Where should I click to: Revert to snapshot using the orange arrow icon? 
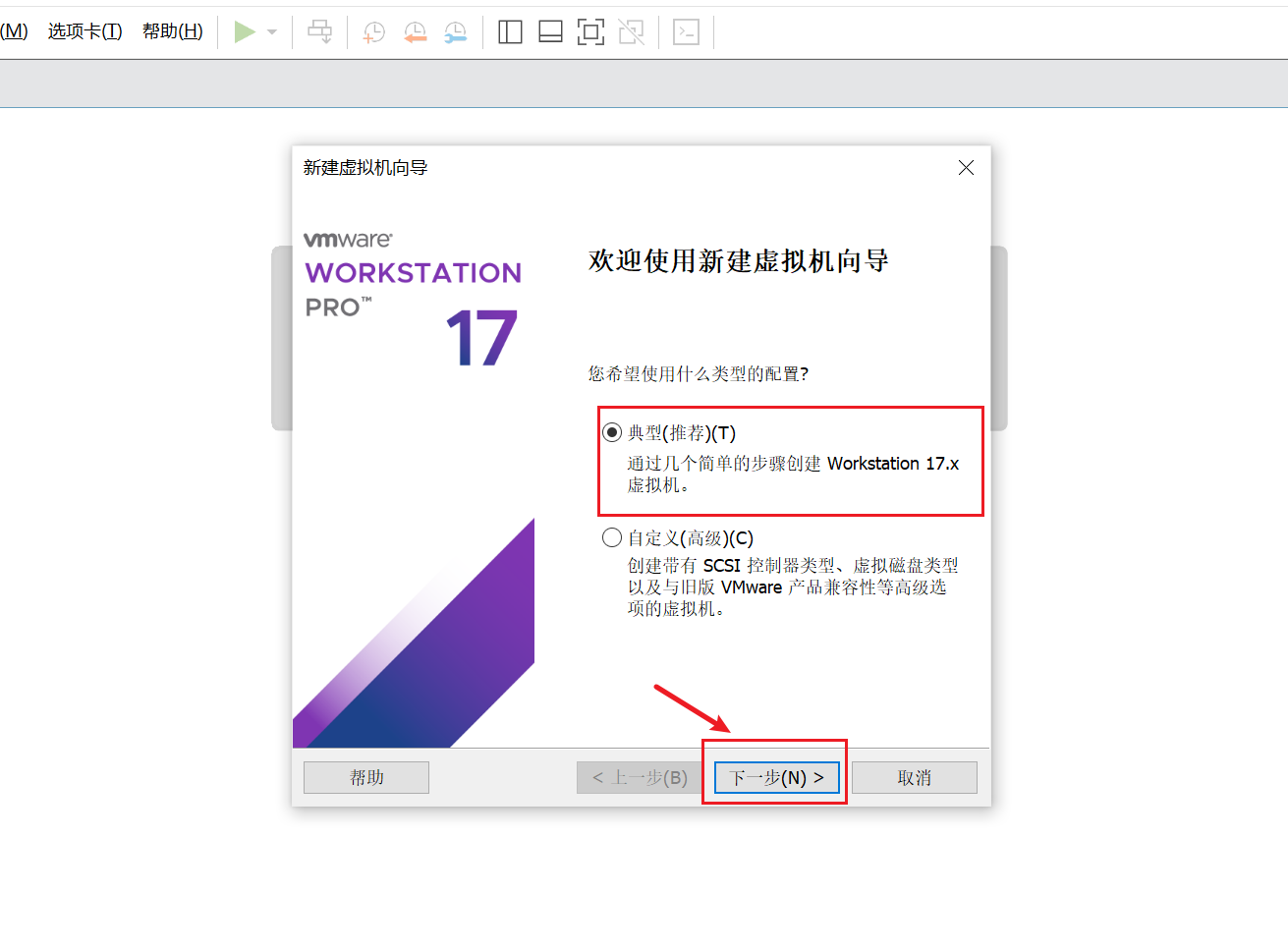click(x=416, y=32)
